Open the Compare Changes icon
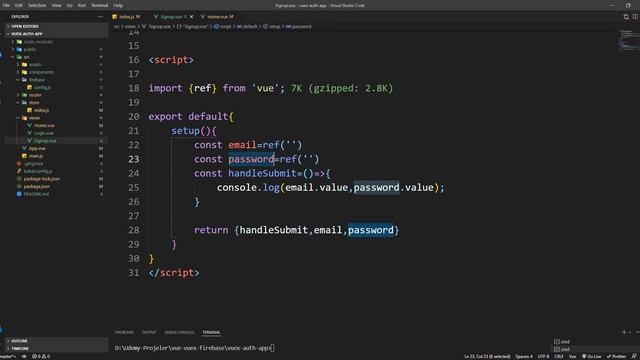 coord(626,17)
